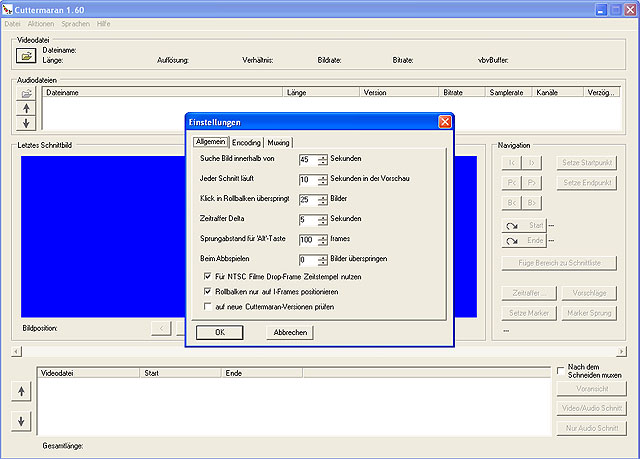Switch to the Allgemein tab
This screenshot has height=459, width=640.
(211, 142)
